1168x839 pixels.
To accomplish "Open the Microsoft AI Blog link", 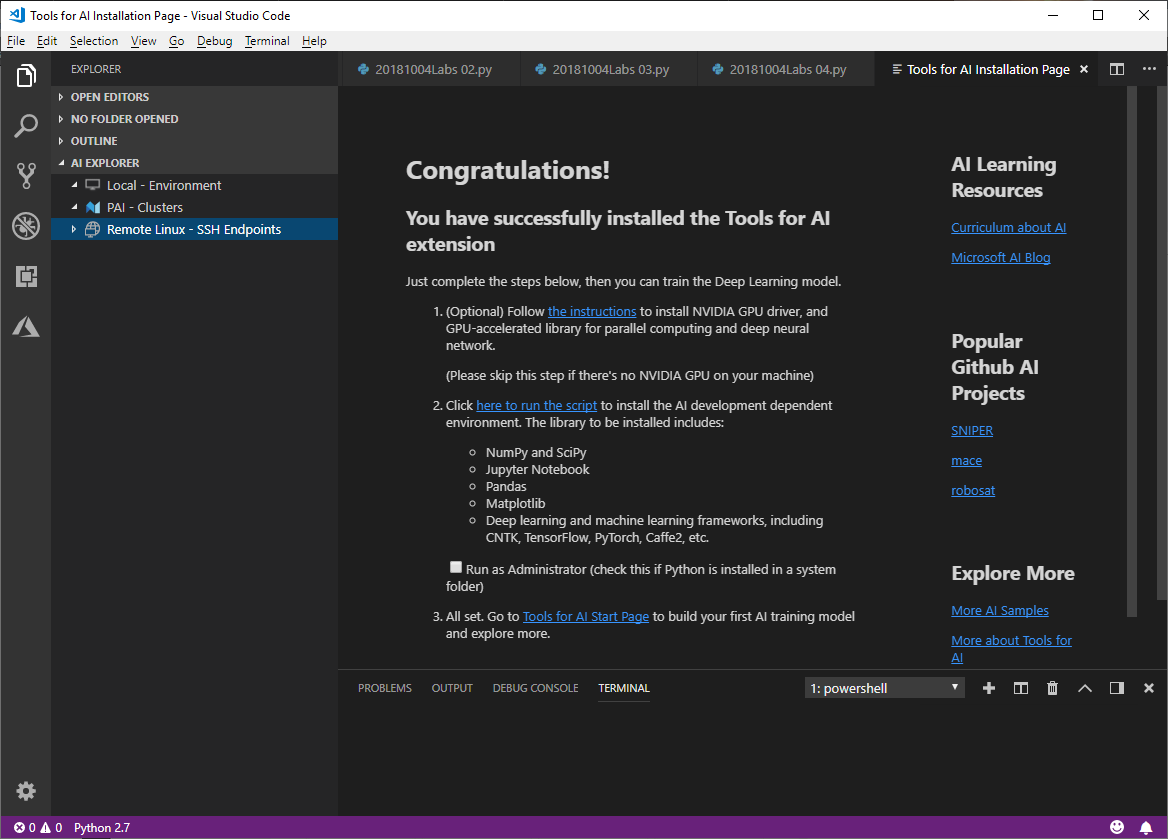I will click(x=1000, y=257).
